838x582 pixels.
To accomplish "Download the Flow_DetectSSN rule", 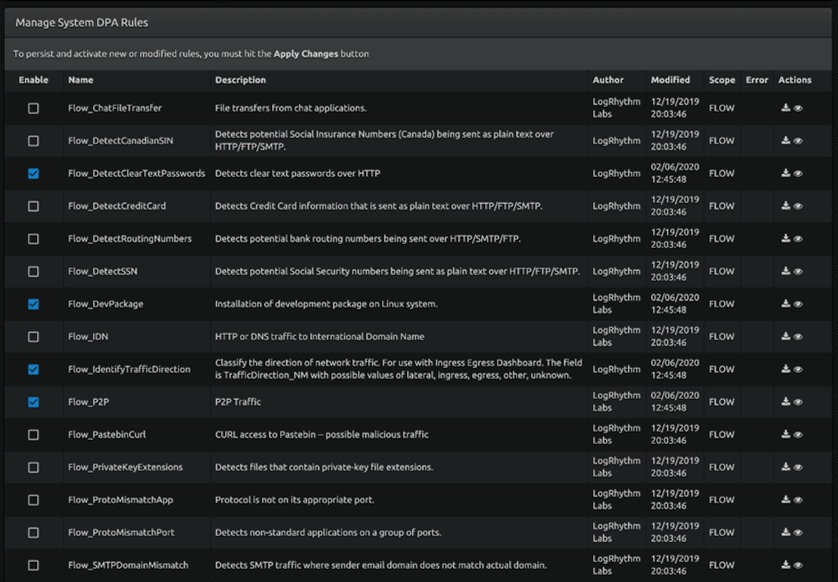I will (786, 272).
